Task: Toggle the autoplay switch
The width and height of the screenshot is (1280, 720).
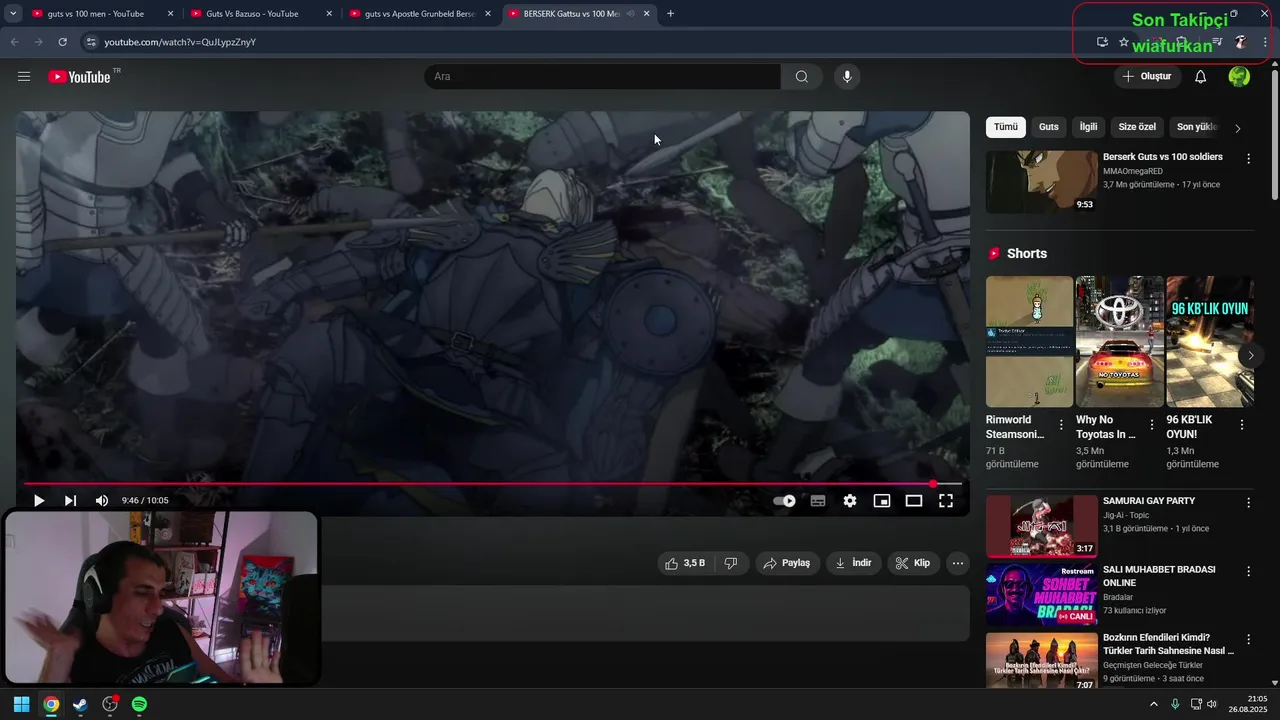Action: click(785, 501)
